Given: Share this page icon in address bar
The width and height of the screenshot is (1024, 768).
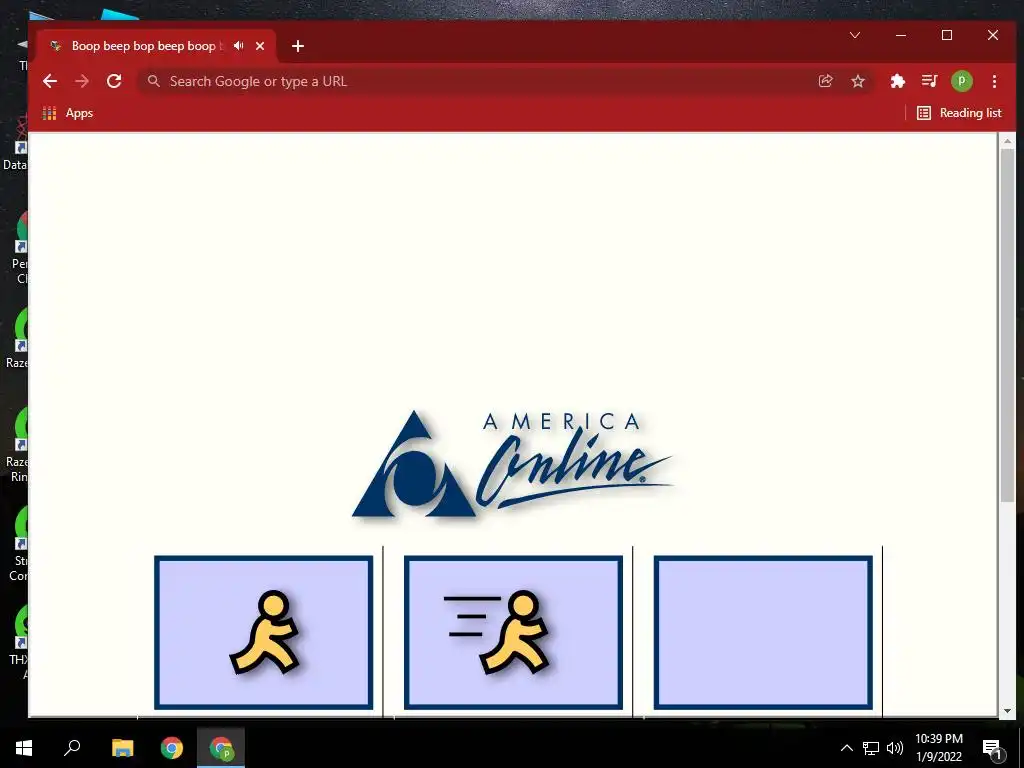Looking at the screenshot, I should [x=825, y=81].
